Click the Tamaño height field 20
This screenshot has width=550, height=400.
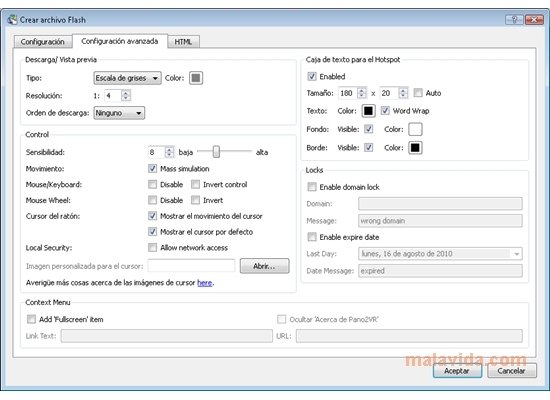click(390, 93)
